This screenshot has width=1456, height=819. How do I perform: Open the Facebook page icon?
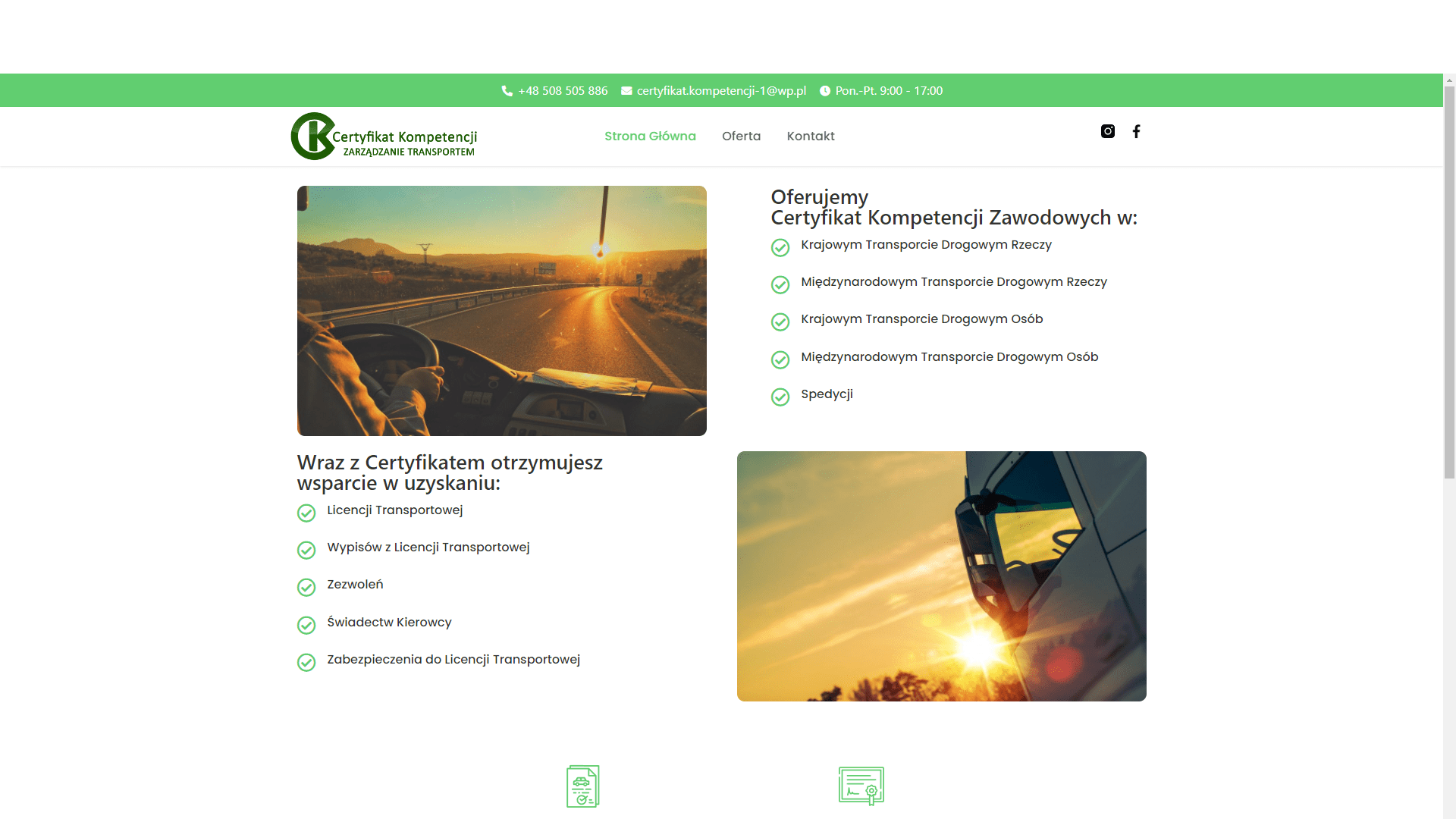click(x=1136, y=131)
